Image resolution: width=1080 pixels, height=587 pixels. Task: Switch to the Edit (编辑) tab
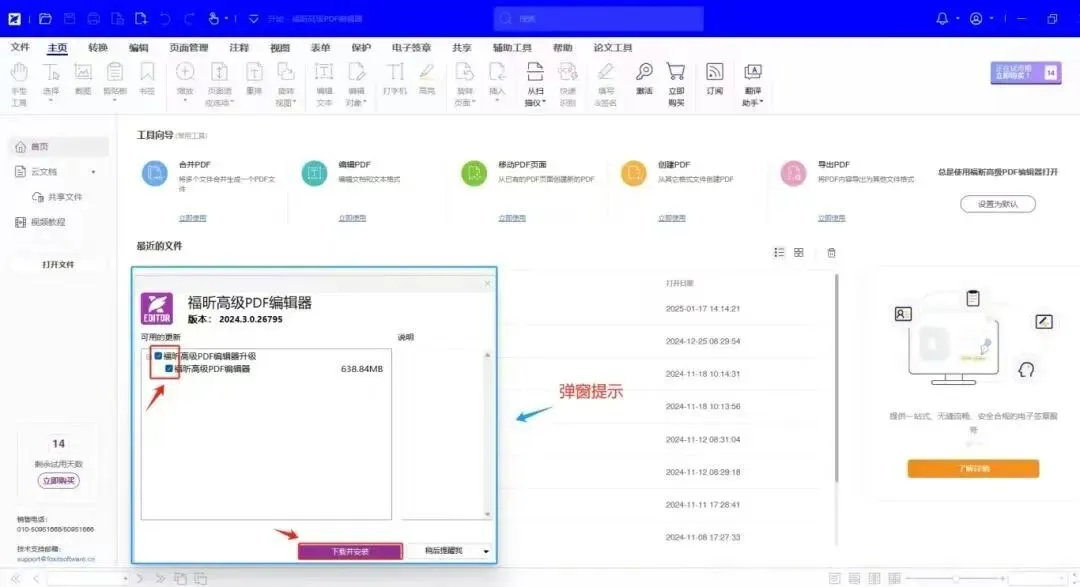click(138, 48)
